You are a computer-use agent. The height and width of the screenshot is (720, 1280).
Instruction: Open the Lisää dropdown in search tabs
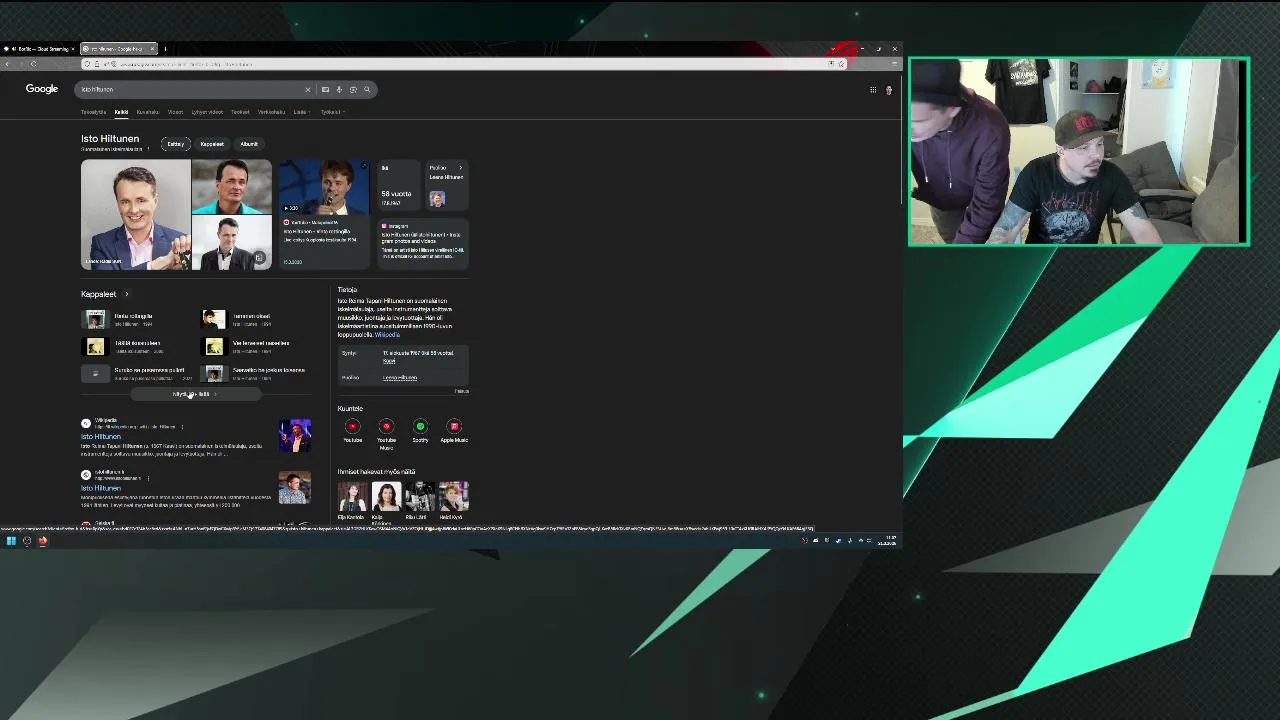coord(300,112)
